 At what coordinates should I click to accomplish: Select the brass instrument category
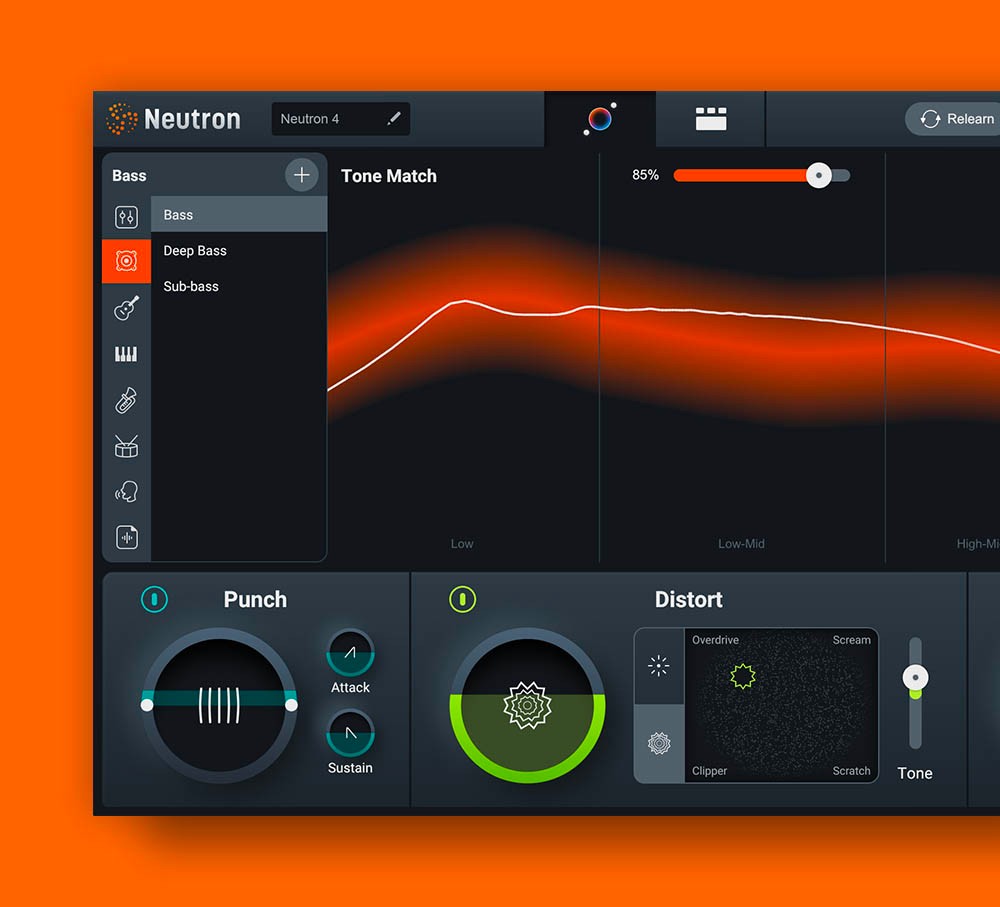point(126,401)
